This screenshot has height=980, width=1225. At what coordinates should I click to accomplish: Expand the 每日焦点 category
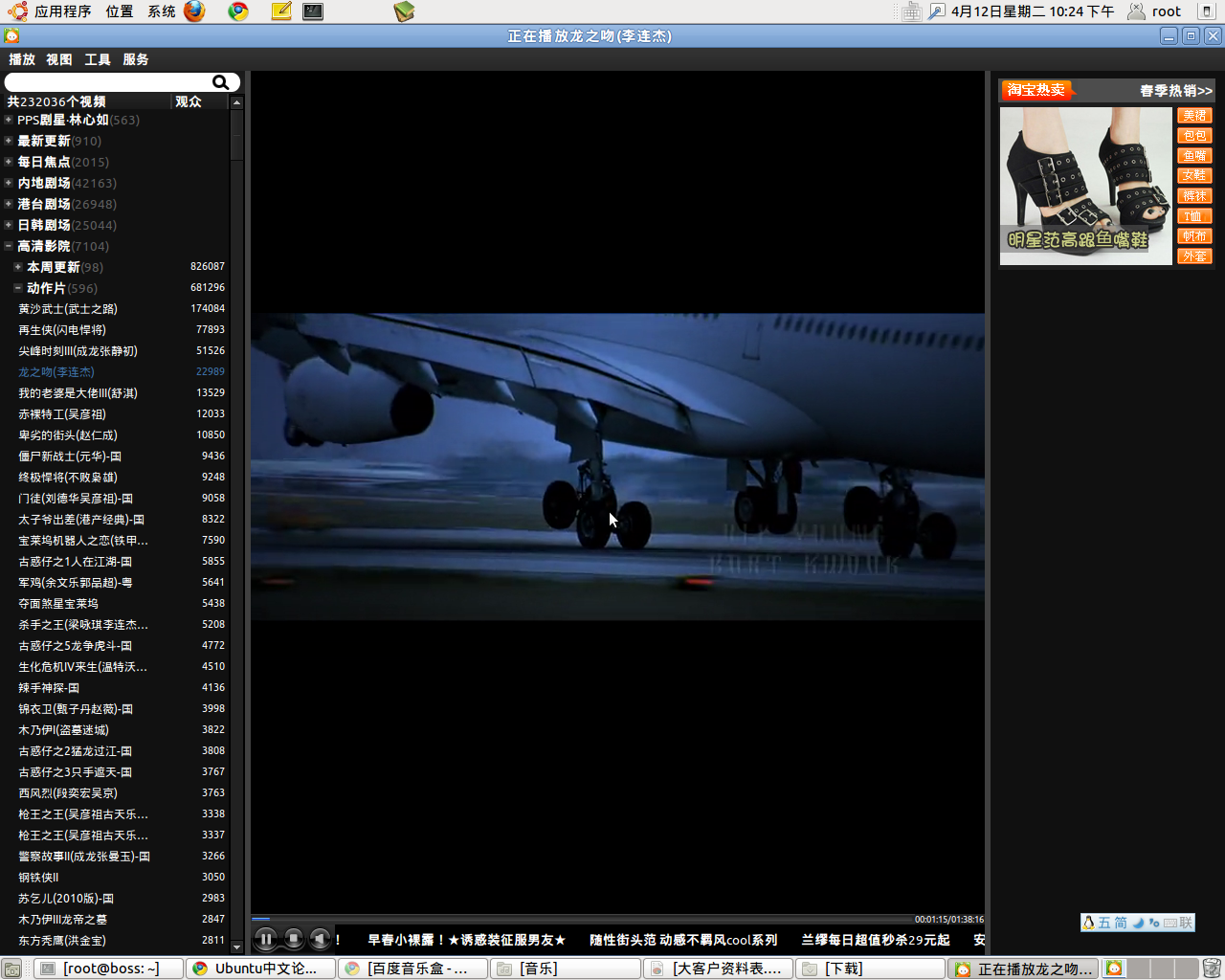pyautogui.click(x=9, y=162)
